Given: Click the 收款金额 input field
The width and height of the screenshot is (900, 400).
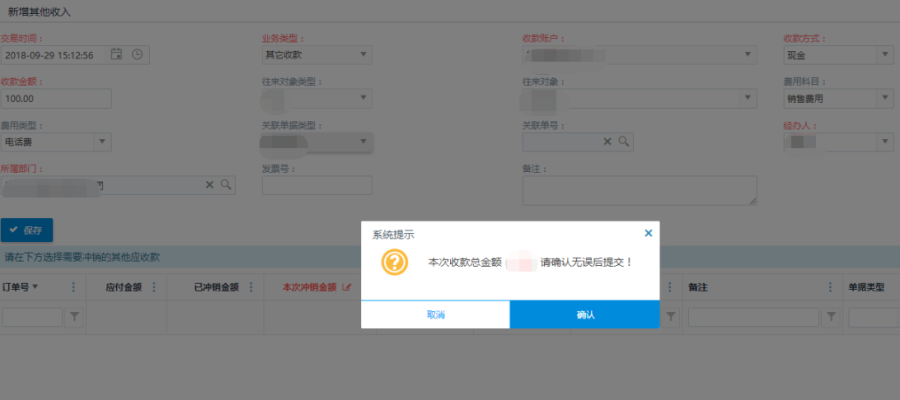Looking at the screenshot, I should coord(56,98).
